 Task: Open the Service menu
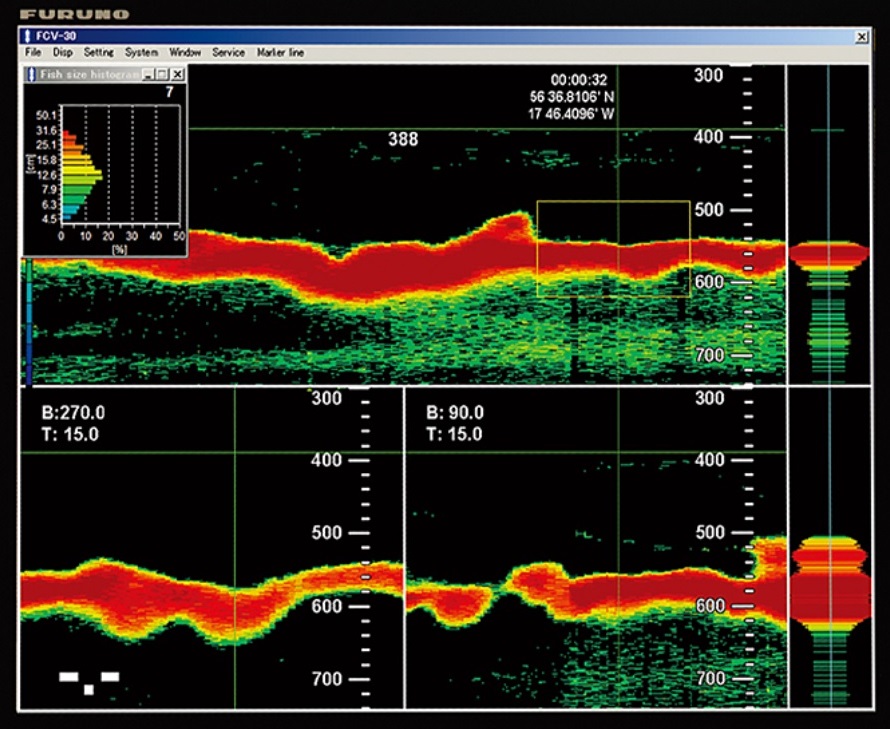[229, 52]
